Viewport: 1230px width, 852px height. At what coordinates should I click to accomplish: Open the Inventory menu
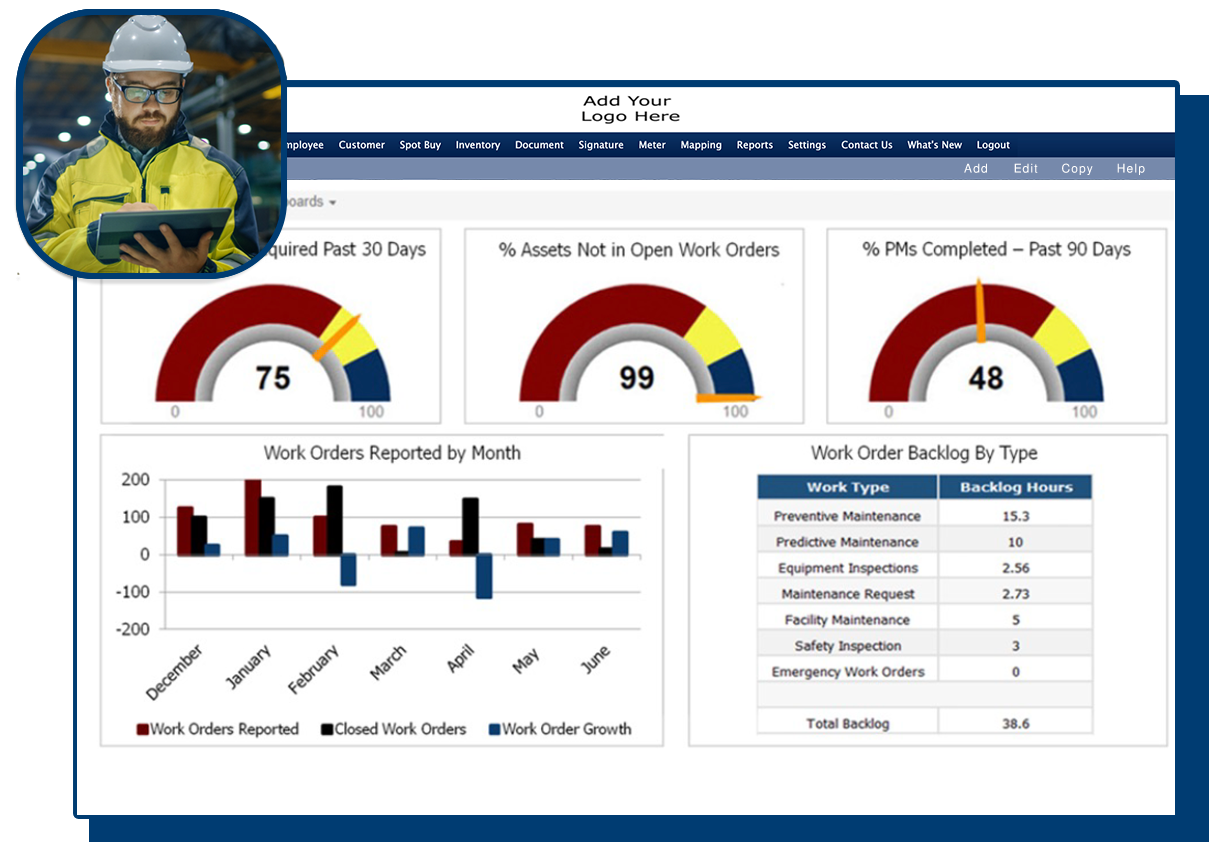coord(477,145)
